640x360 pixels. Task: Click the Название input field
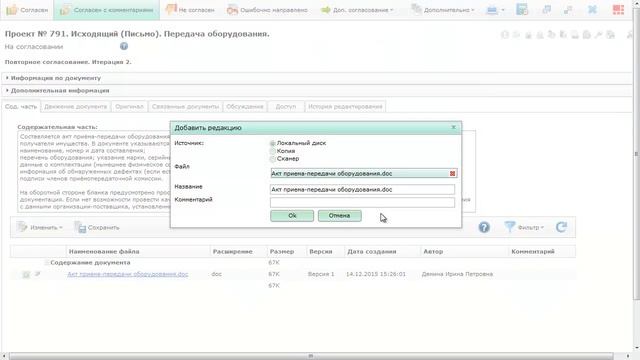362,189
